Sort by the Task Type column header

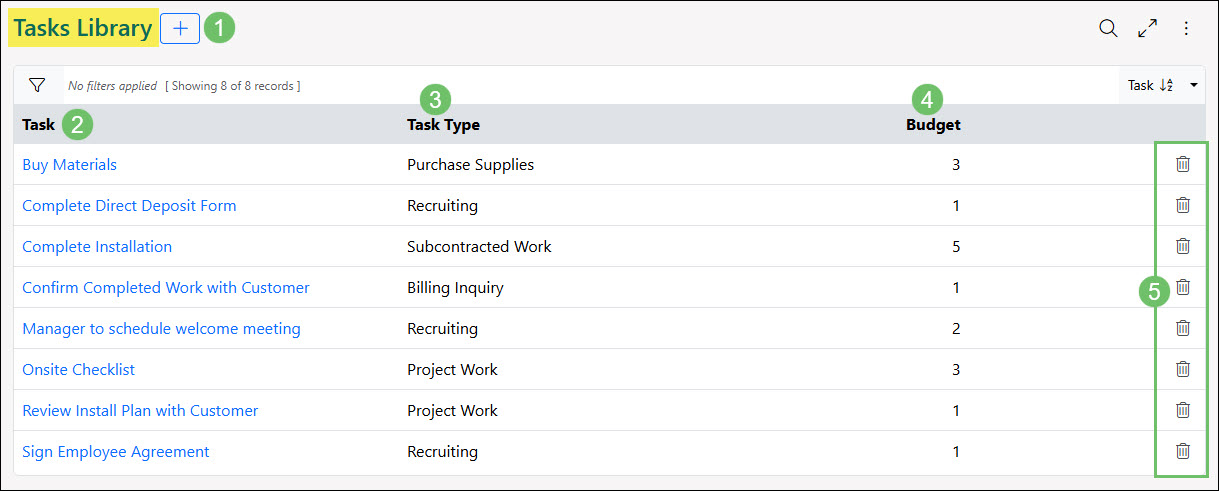click(x=443, y=125)
